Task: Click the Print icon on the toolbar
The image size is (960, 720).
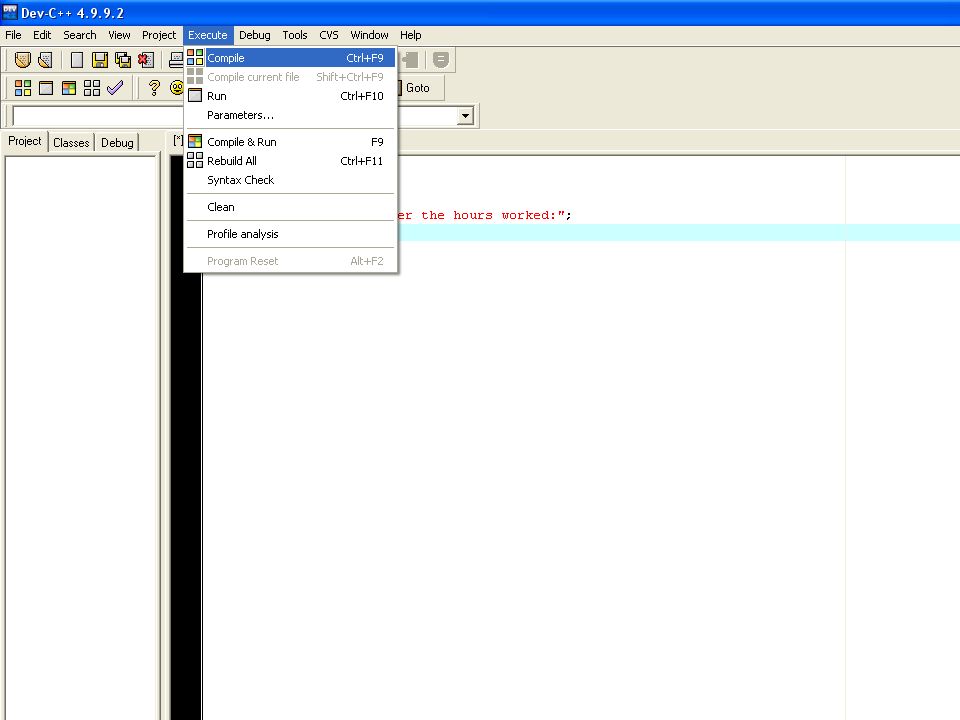Action: click(x=176, y=59)
